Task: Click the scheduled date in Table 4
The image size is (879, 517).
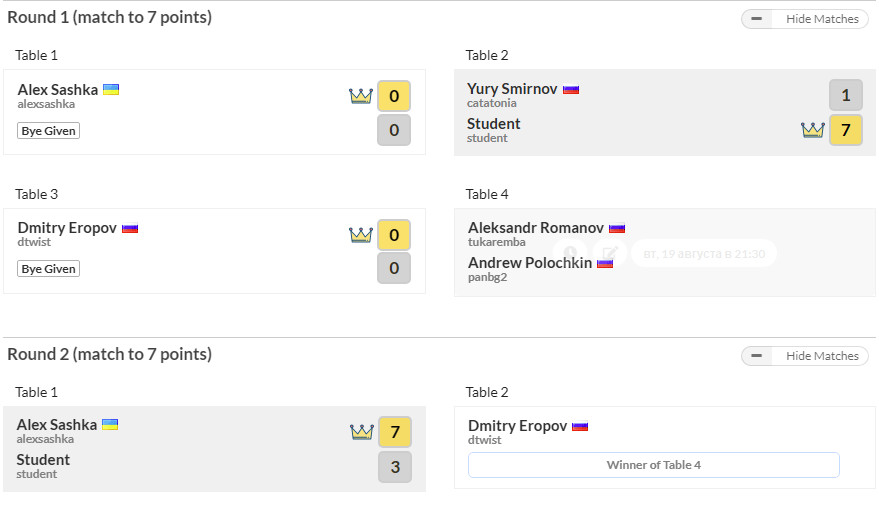Action: 704,253
